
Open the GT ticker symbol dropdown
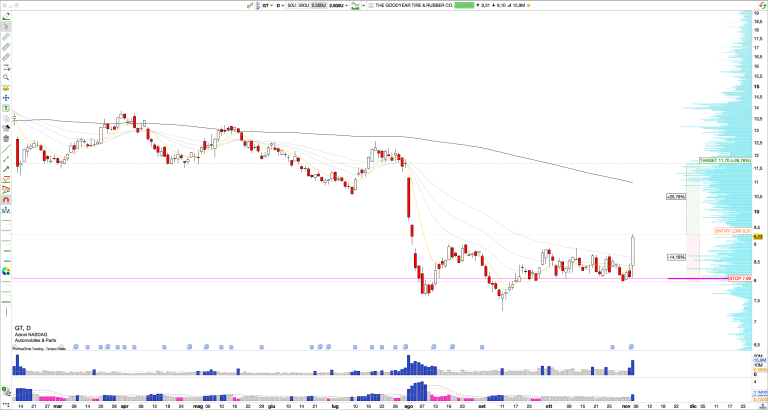click(267, 6)
